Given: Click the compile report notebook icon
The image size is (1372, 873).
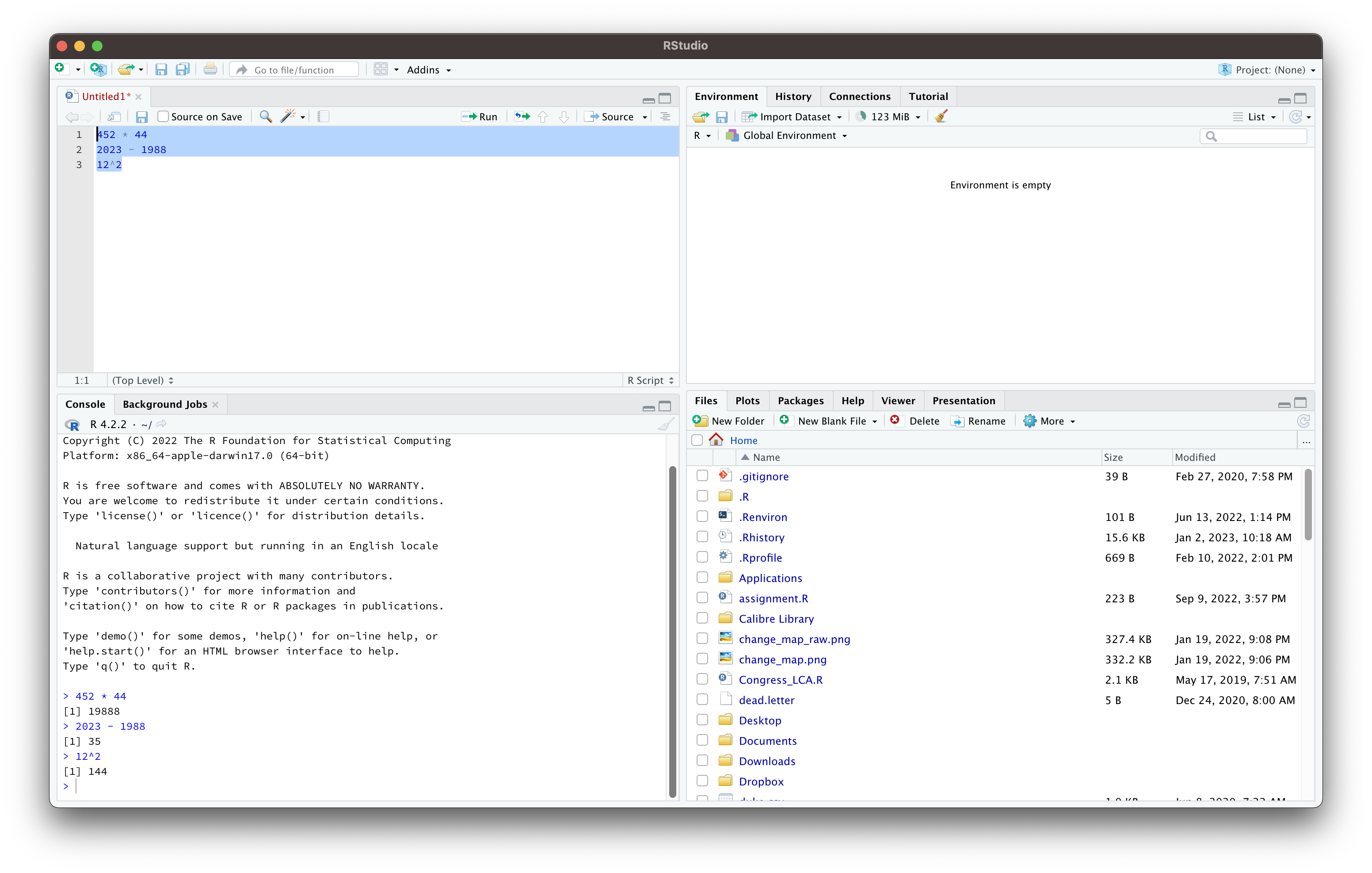Looking at the screenshot, I should point(324,117).
